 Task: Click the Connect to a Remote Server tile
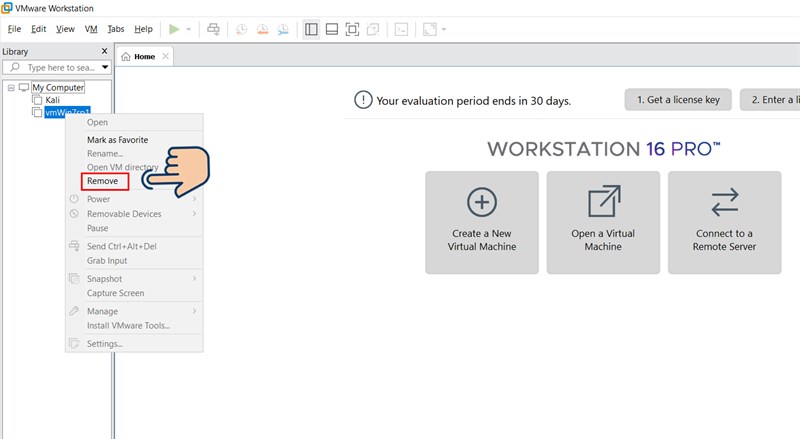point(724,222)
